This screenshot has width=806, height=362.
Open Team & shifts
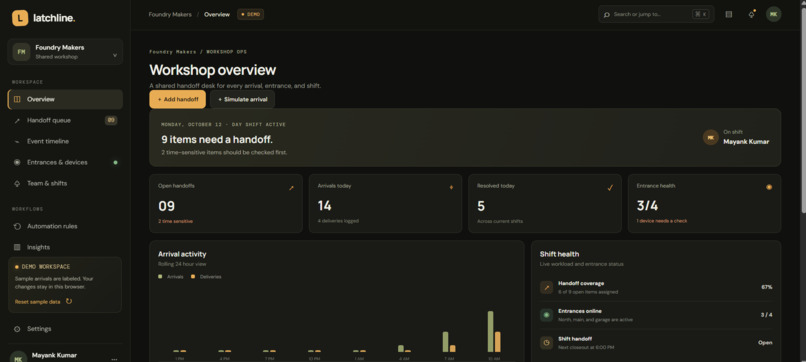click(x=65, y=184)
